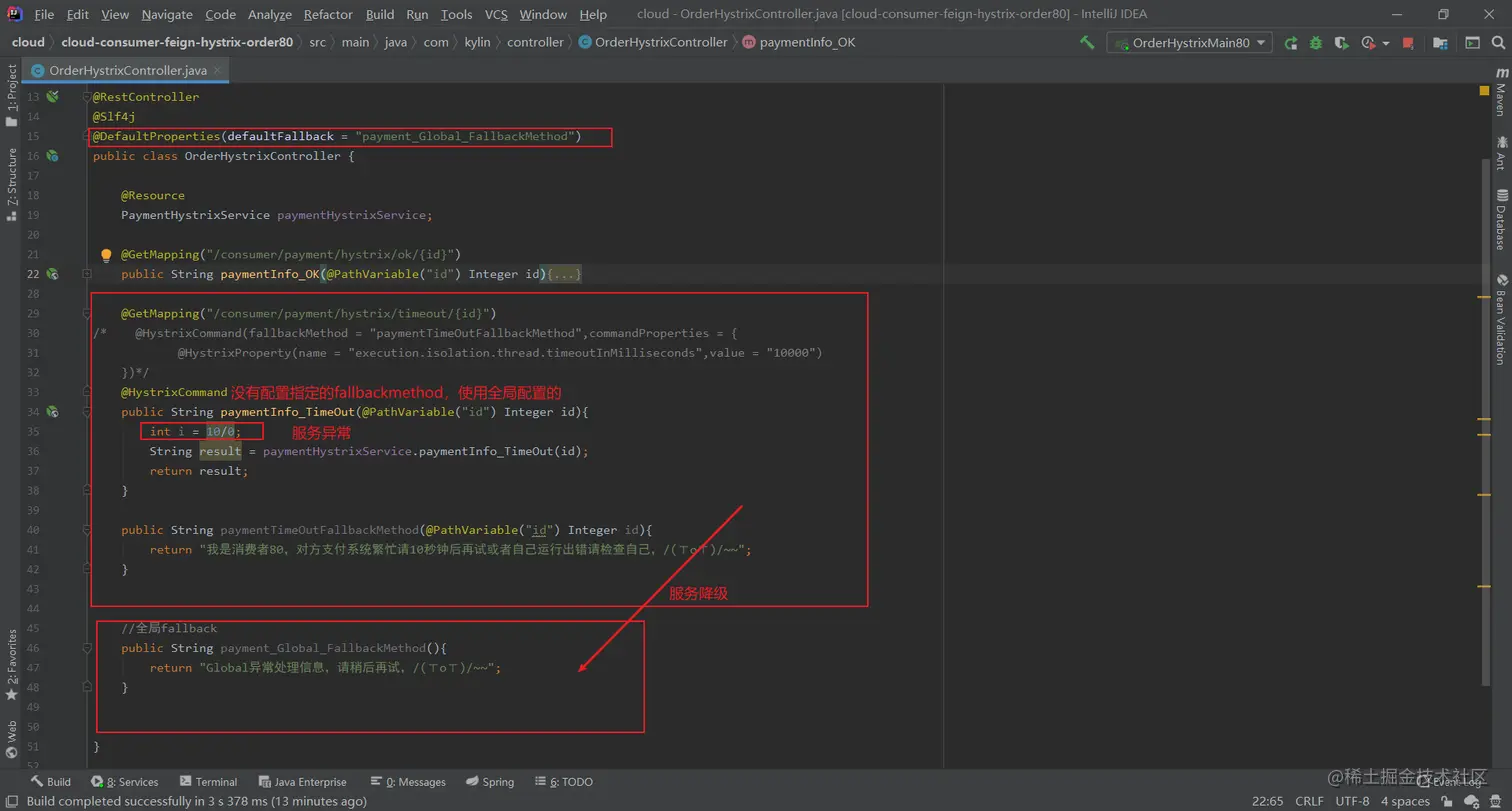The width and height of the screenshot is (1512, 811).
Task: Open Search Everywhere magnifier icon
Action: 1499,43
